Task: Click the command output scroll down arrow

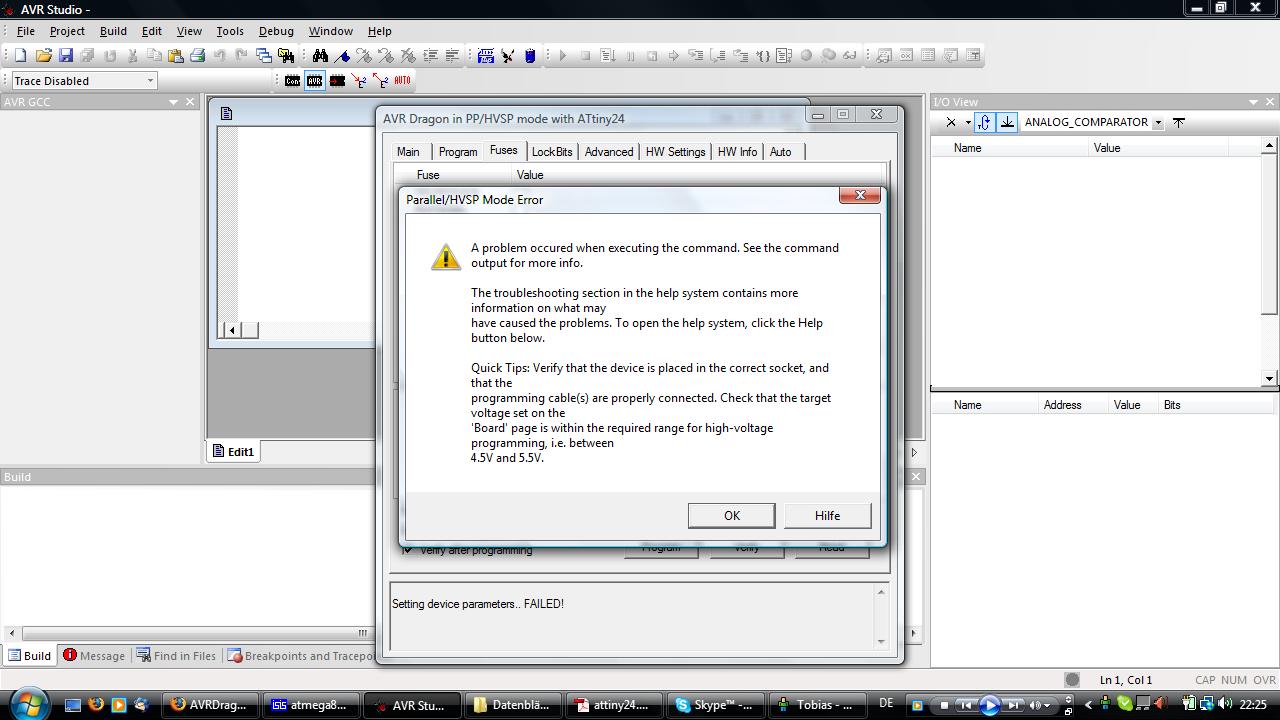Action: [x=880, y=641]
